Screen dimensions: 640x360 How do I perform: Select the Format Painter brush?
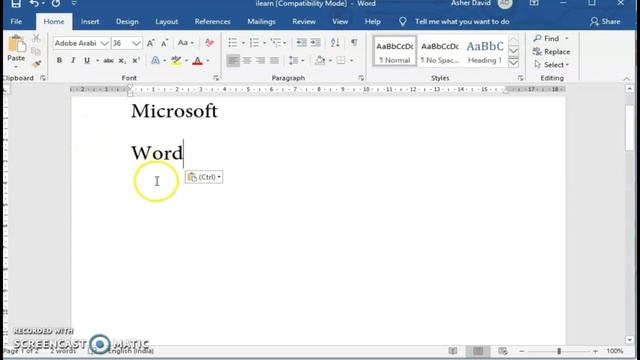(36, 64)
